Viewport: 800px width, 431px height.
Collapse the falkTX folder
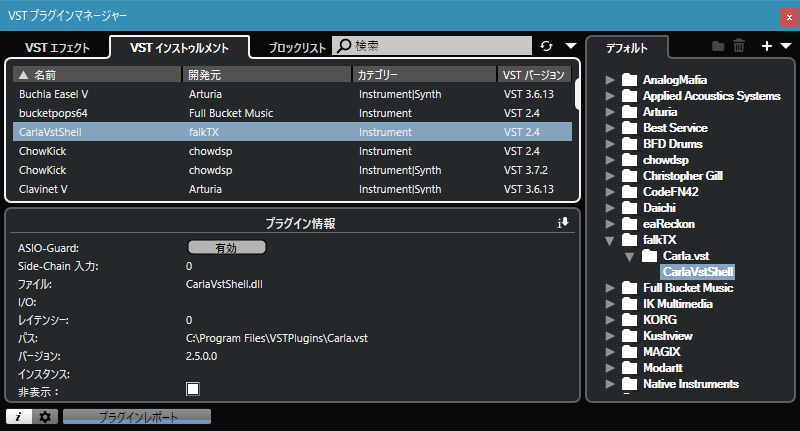pos(610,240)
